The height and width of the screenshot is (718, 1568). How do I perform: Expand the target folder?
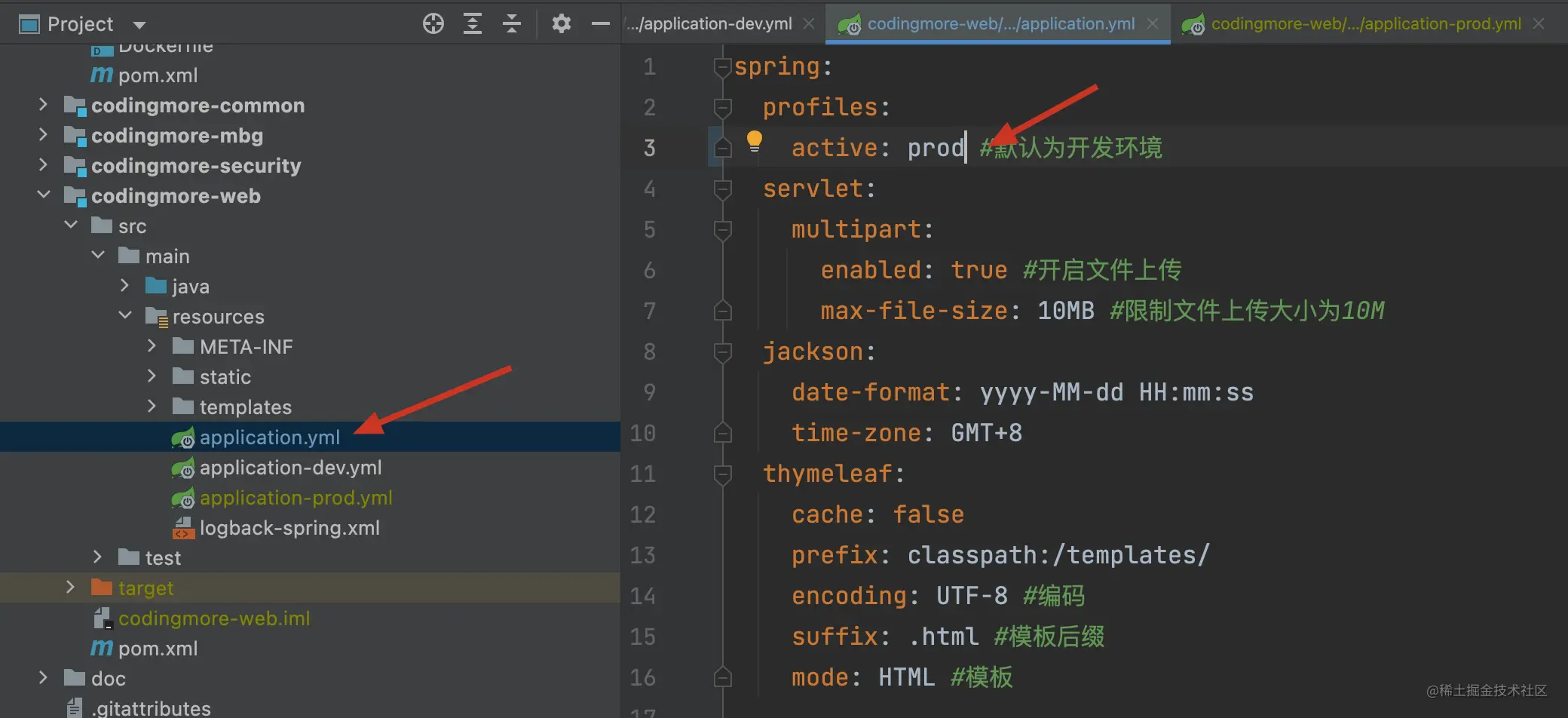pos(70,587)
